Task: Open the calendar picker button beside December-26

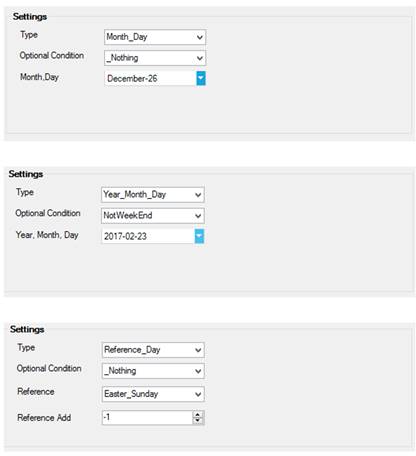Action: click(201, 78)
